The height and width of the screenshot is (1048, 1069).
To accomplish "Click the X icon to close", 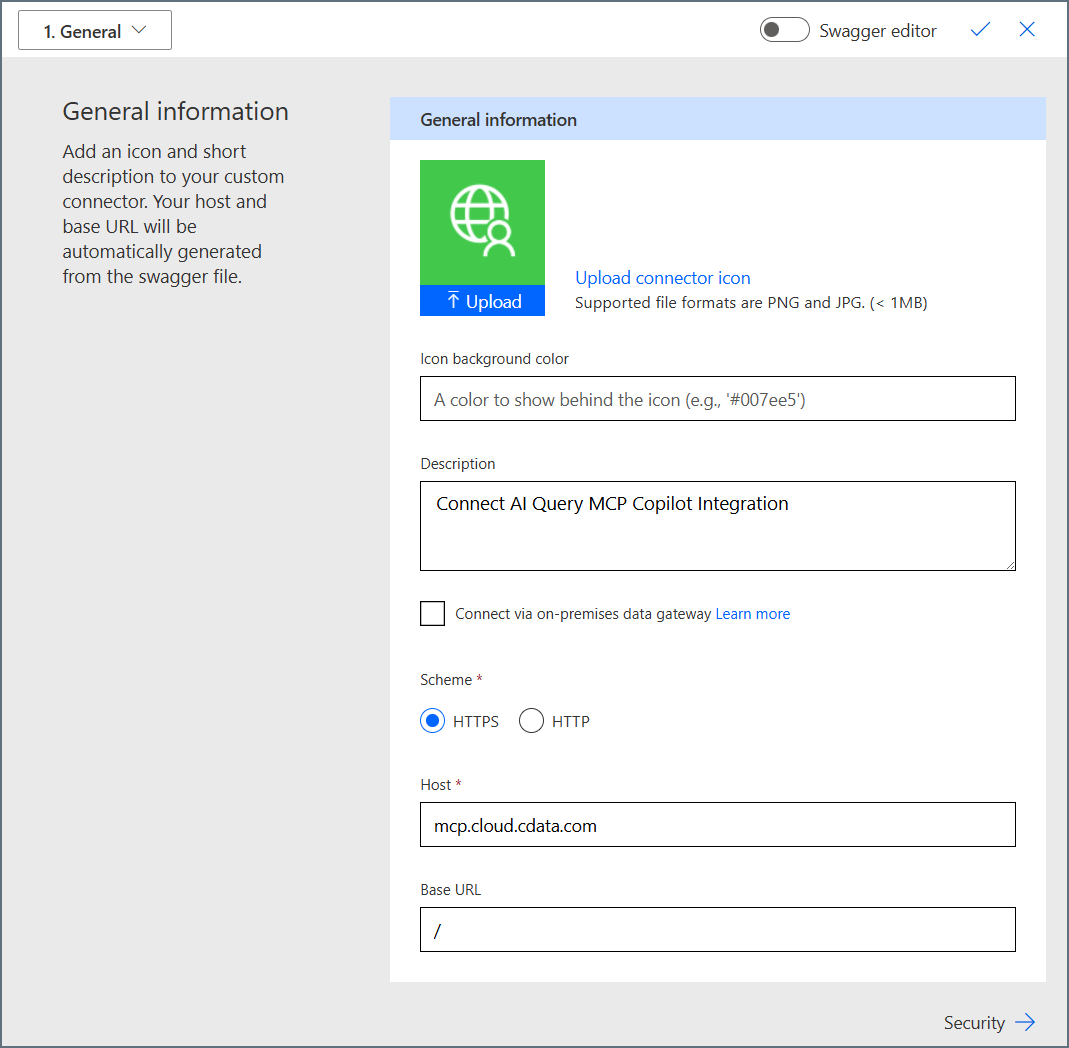I will click(1027, 29).
